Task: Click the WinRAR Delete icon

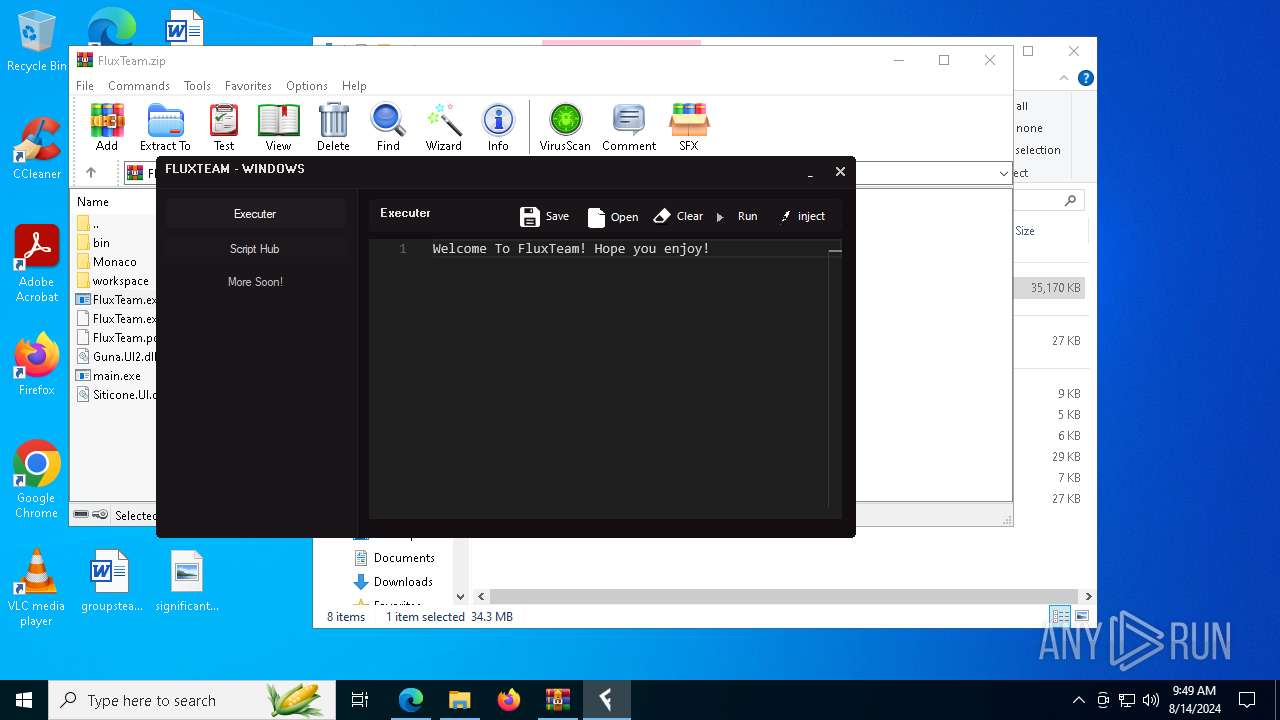Action: (333, 127)
